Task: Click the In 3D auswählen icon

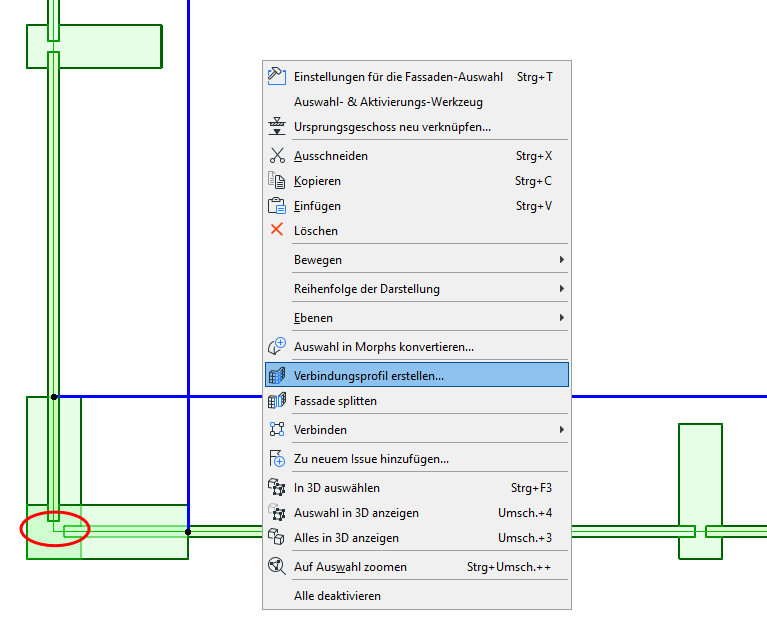Action: tap(277, 487)
